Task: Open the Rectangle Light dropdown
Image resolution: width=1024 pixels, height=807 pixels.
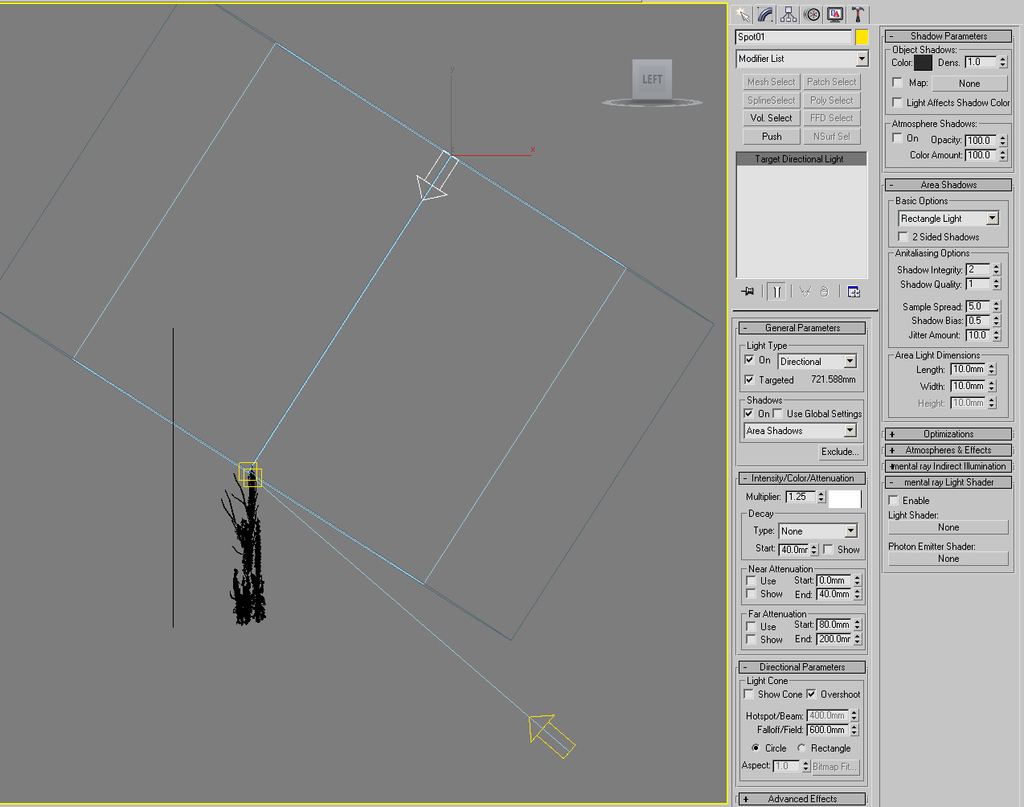Action: coord(947,218)
